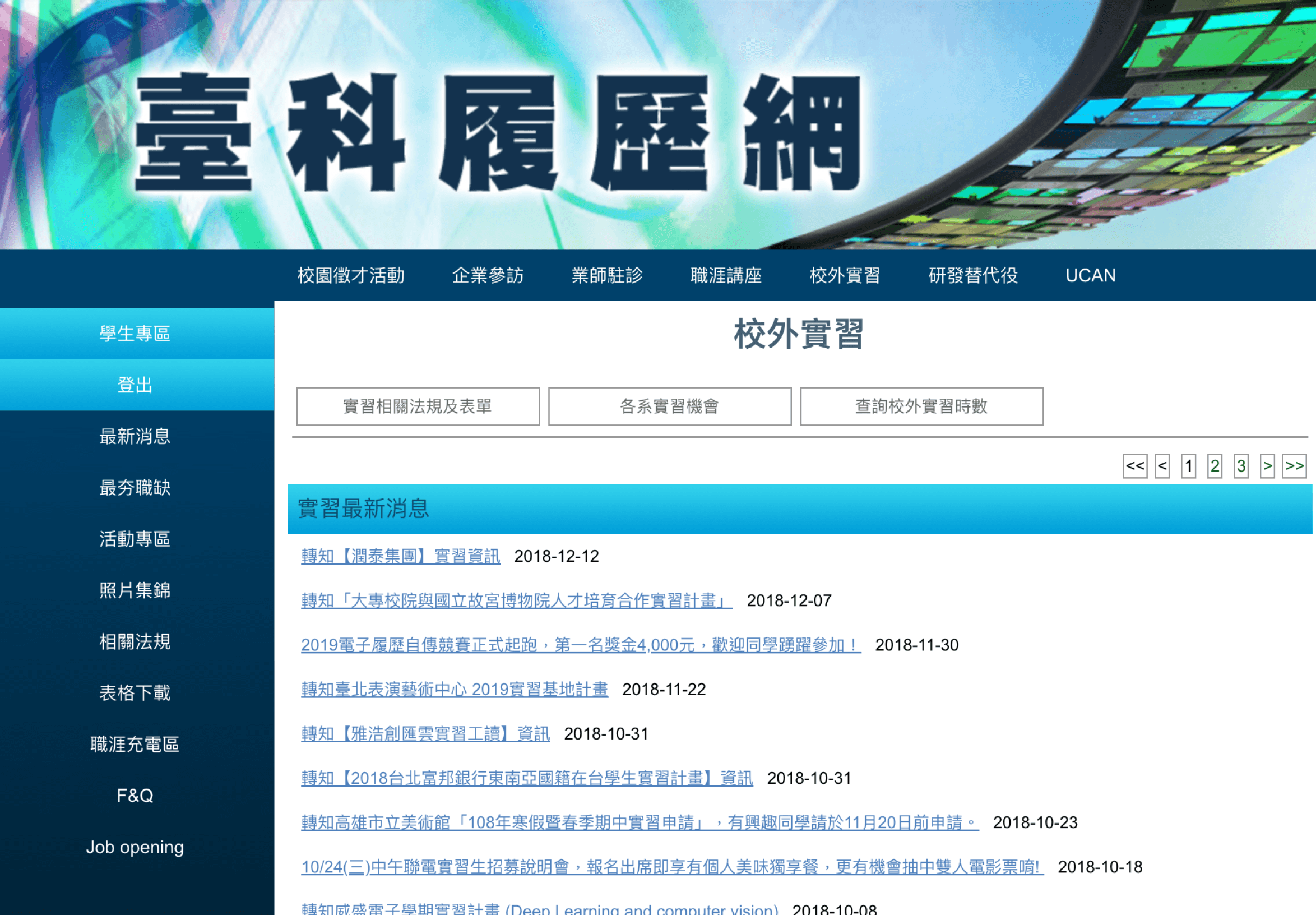This screenshot has height=915, width=1316.
Task: Open Job opening sidebar item
Action: tap(135, 847)
